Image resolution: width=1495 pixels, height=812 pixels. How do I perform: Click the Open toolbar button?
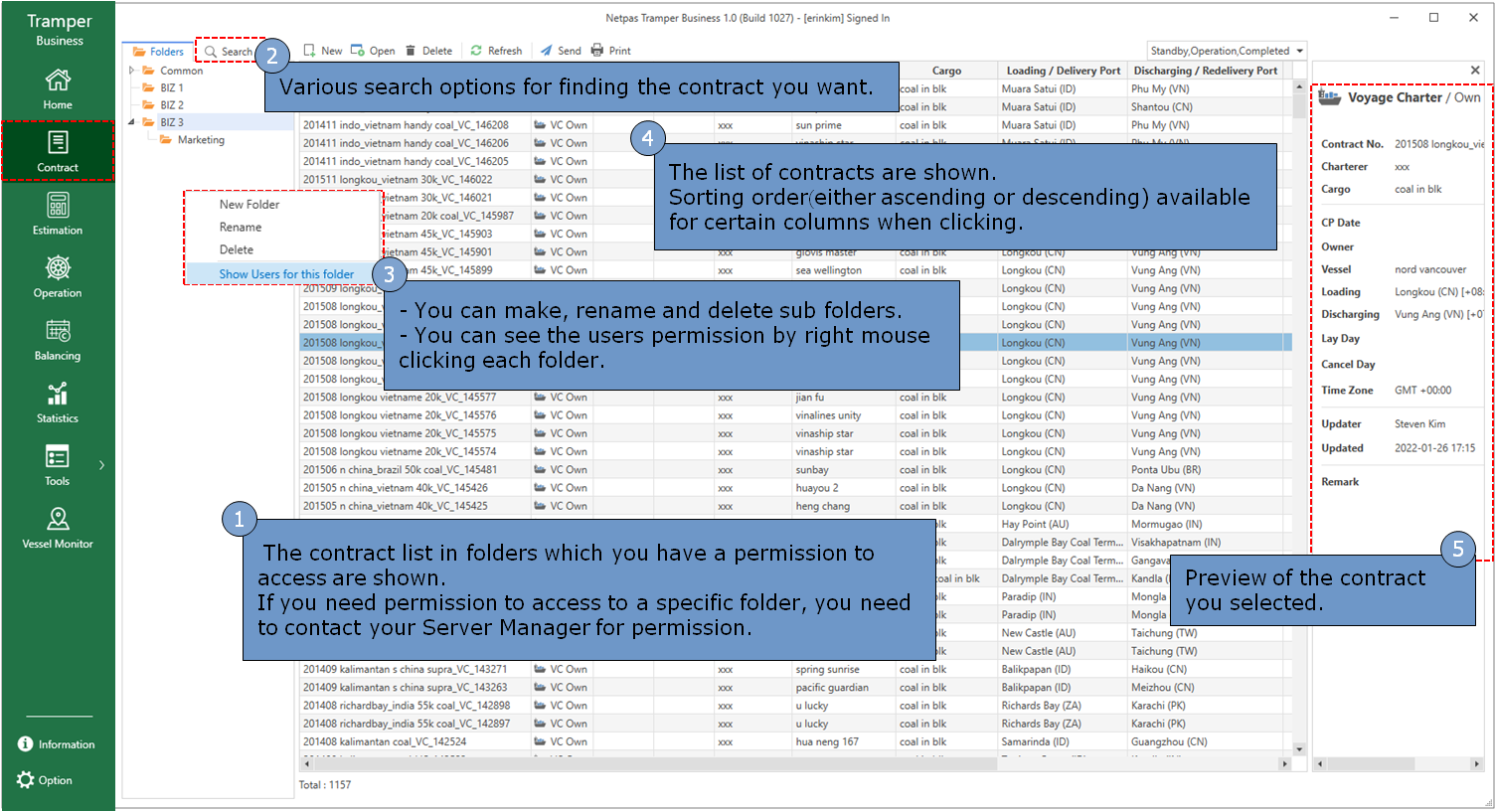pos(373,51)
